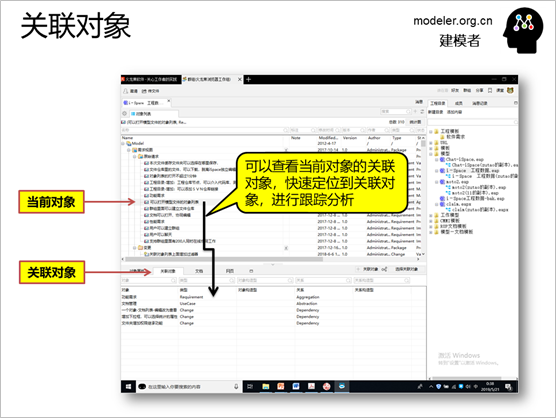This screenshot has width=556, height=418.
Task: Click the share-like icon beside 关联对象 button
Action: coord(384,269)
